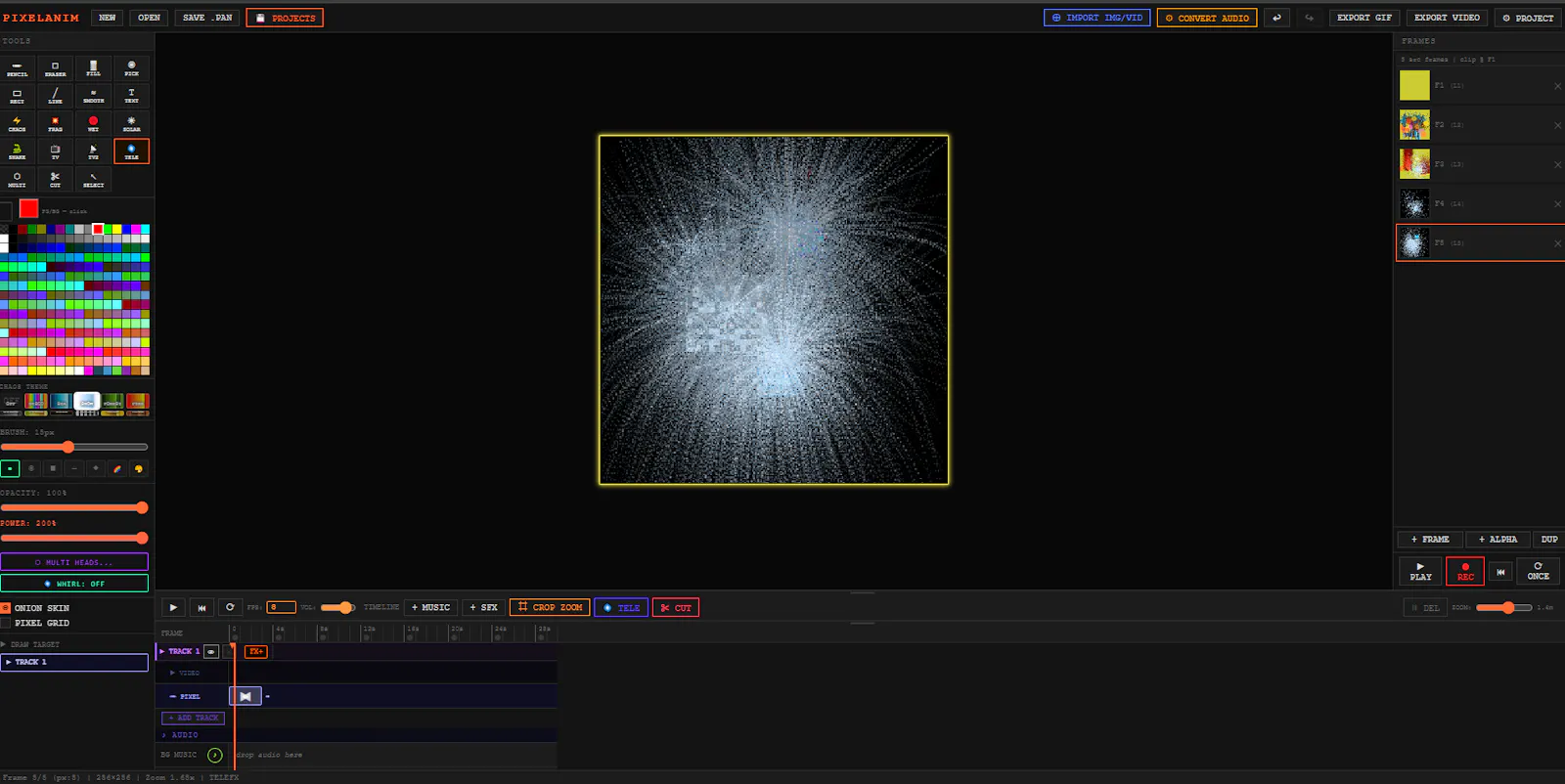The image size is (1565, 784).
Task: Choose the palette brush shape
Action: pyautogui.click(x=139, y=469)
